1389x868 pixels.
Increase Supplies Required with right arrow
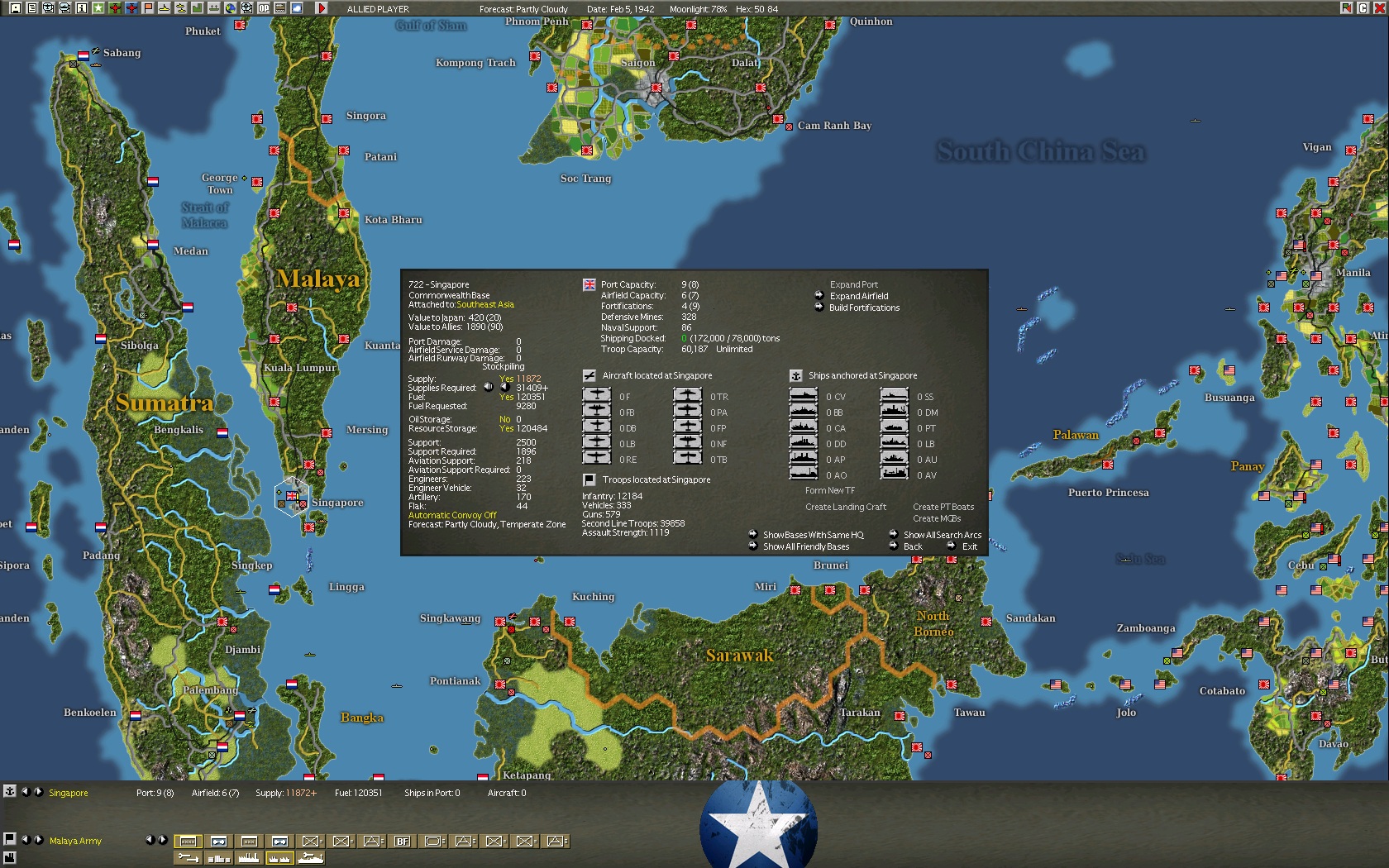tap(505, 387)
